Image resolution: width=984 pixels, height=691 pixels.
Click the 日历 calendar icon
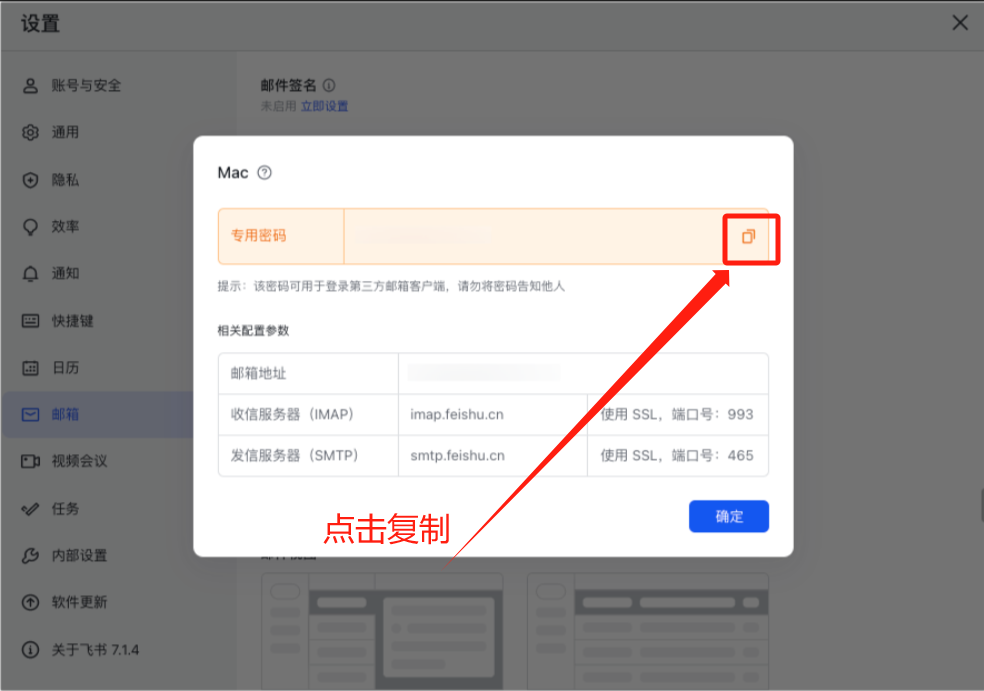pyautogui.click(x=30, y=368)
